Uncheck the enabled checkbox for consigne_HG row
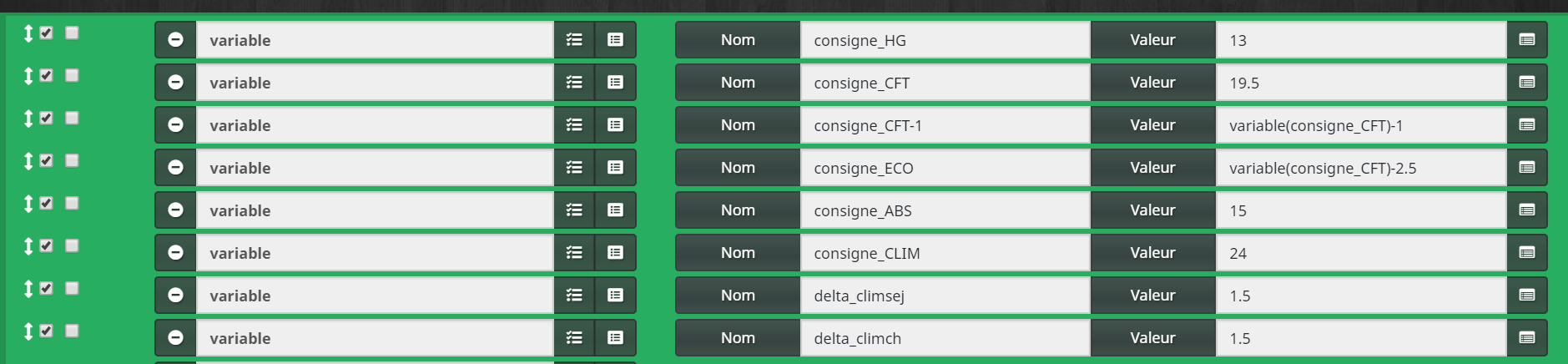 [47, 33]
